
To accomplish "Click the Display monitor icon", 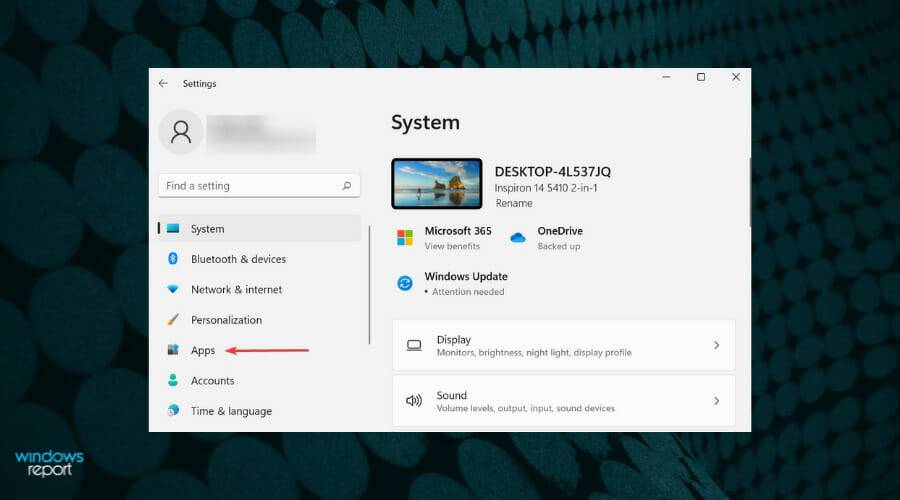I will pos(414,345).
